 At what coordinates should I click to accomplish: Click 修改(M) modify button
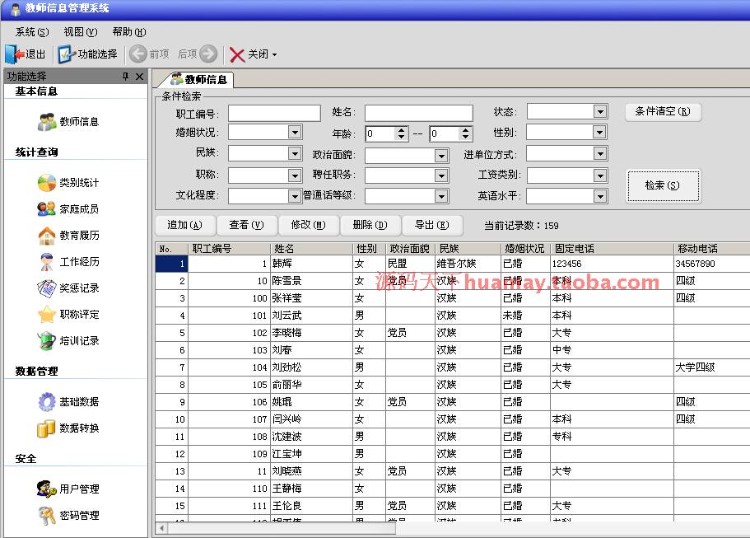click(309, 225)
